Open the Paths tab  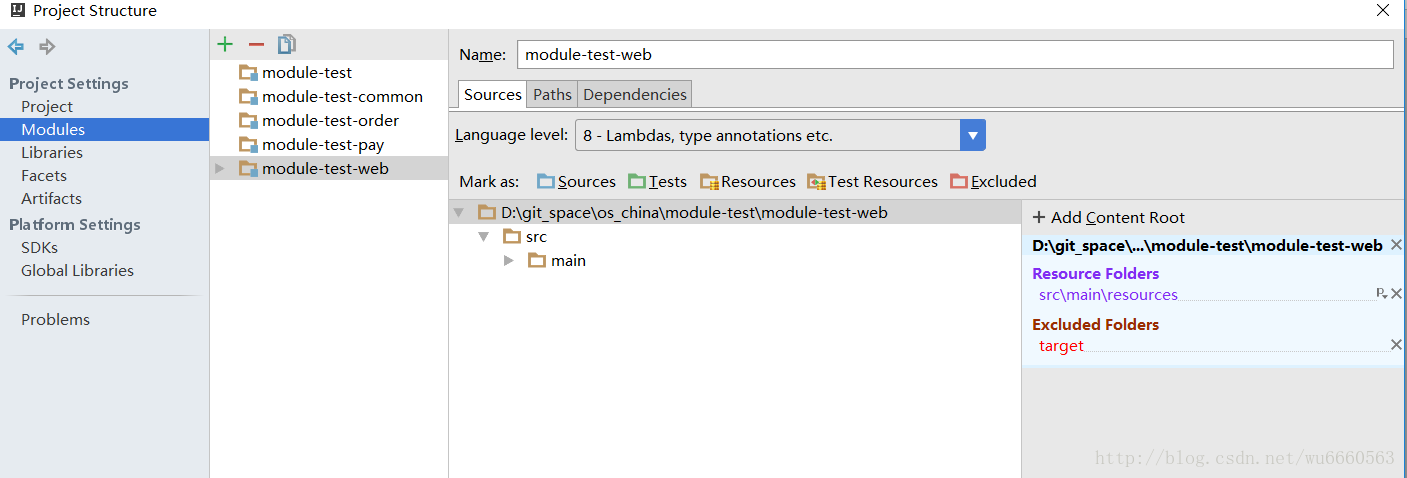(x=552, y=95)
